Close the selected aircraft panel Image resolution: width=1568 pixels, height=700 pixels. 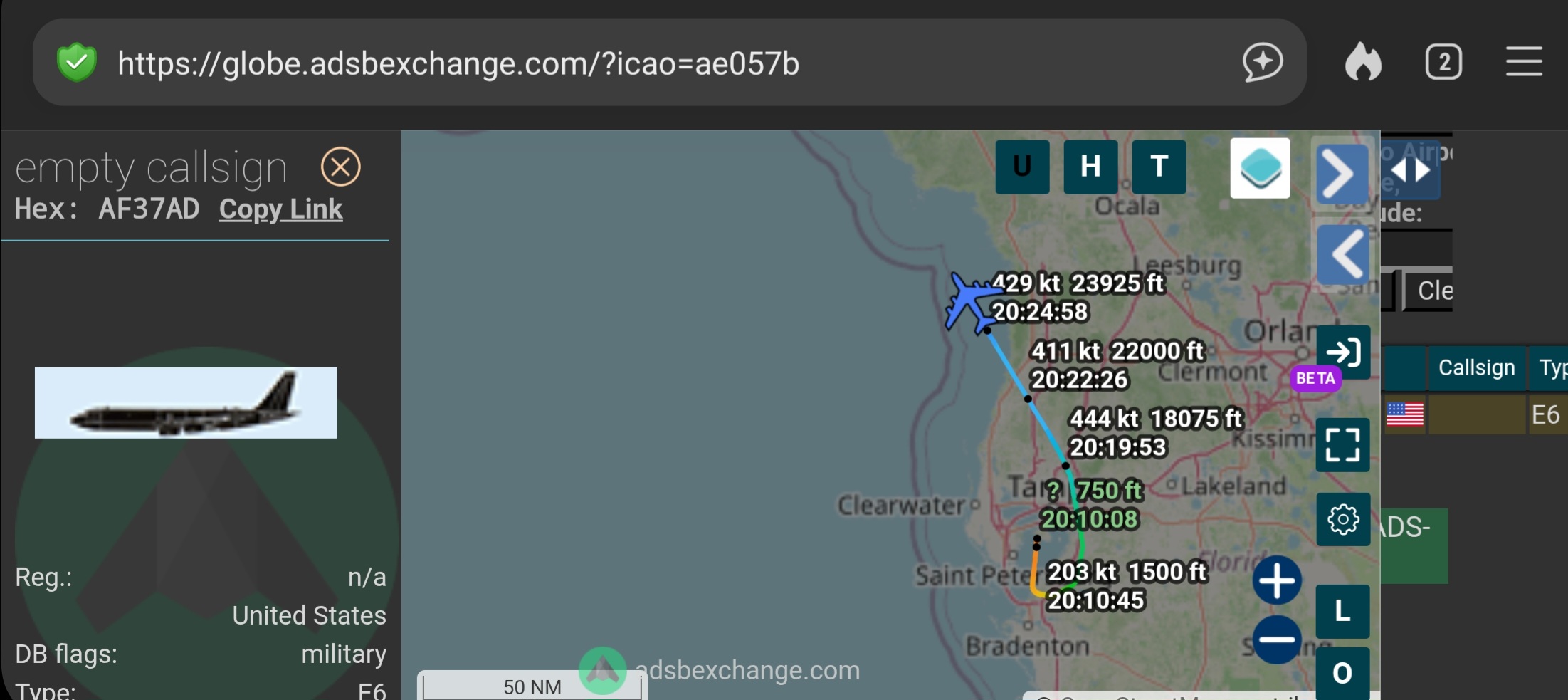340,167
